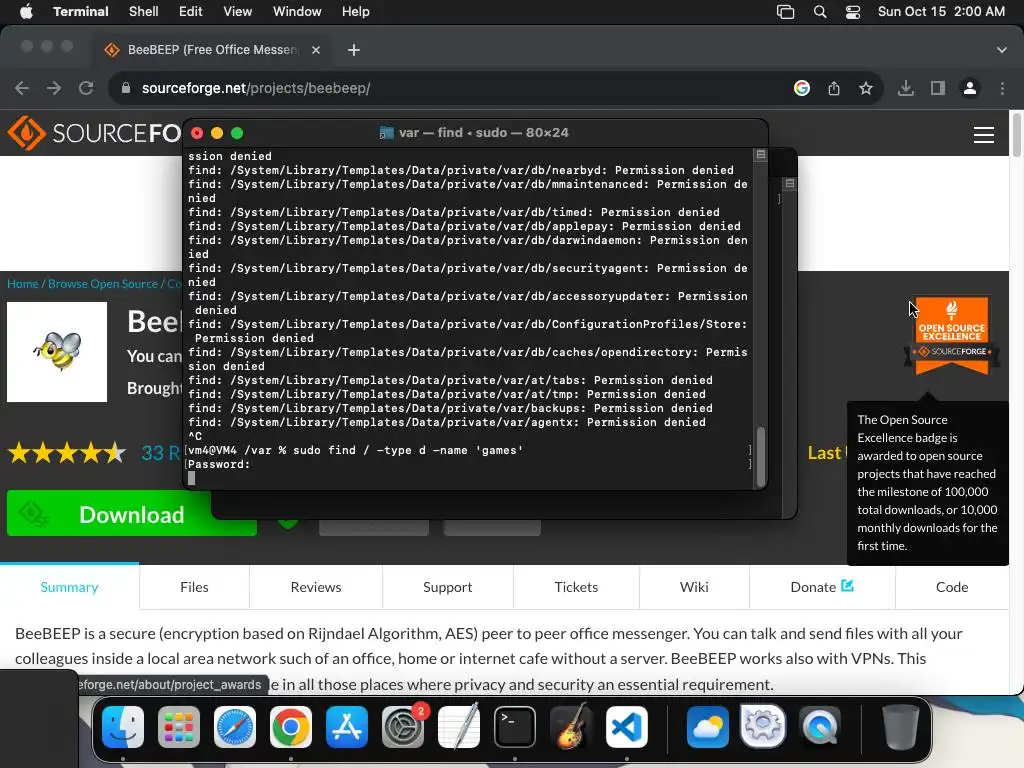Click the SourceForge logo
This screenshot has width=1024, height=768.
click(x=95, y=133)
